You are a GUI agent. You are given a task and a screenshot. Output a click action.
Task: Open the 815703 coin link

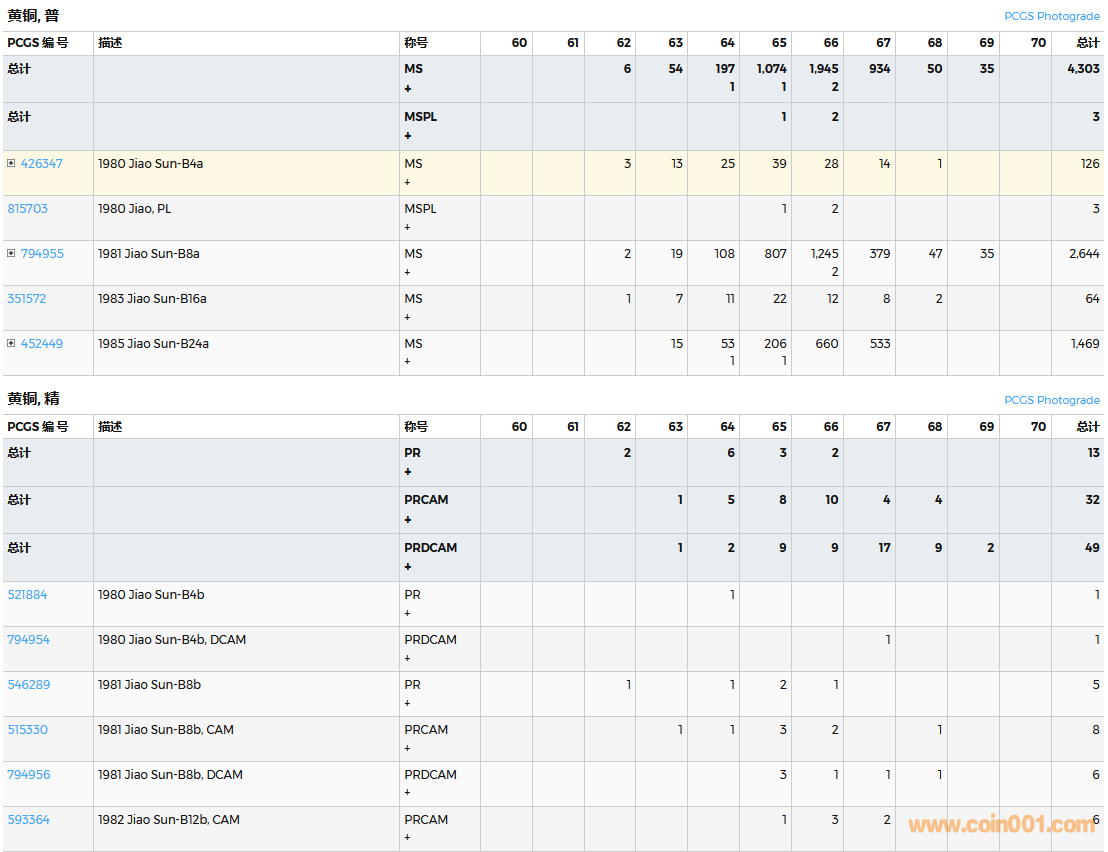pos(27,208)
